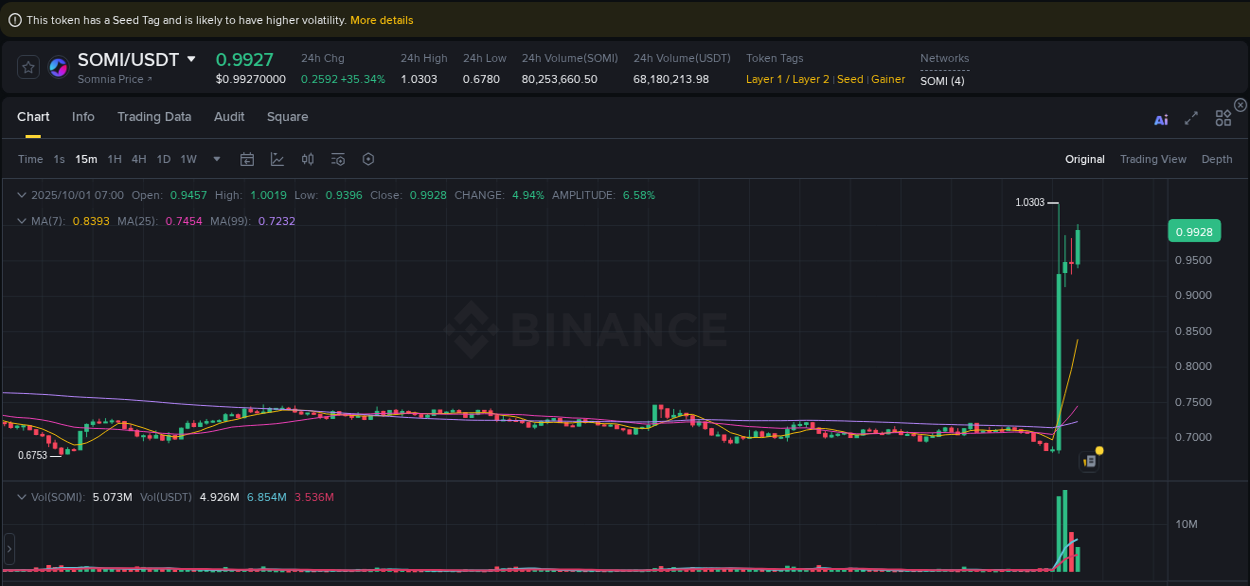The height and width of the screenshot is (586, 1250).
Task: Collapse the Vol(SOMI) indicator panel
Action: tap(22, 496)
